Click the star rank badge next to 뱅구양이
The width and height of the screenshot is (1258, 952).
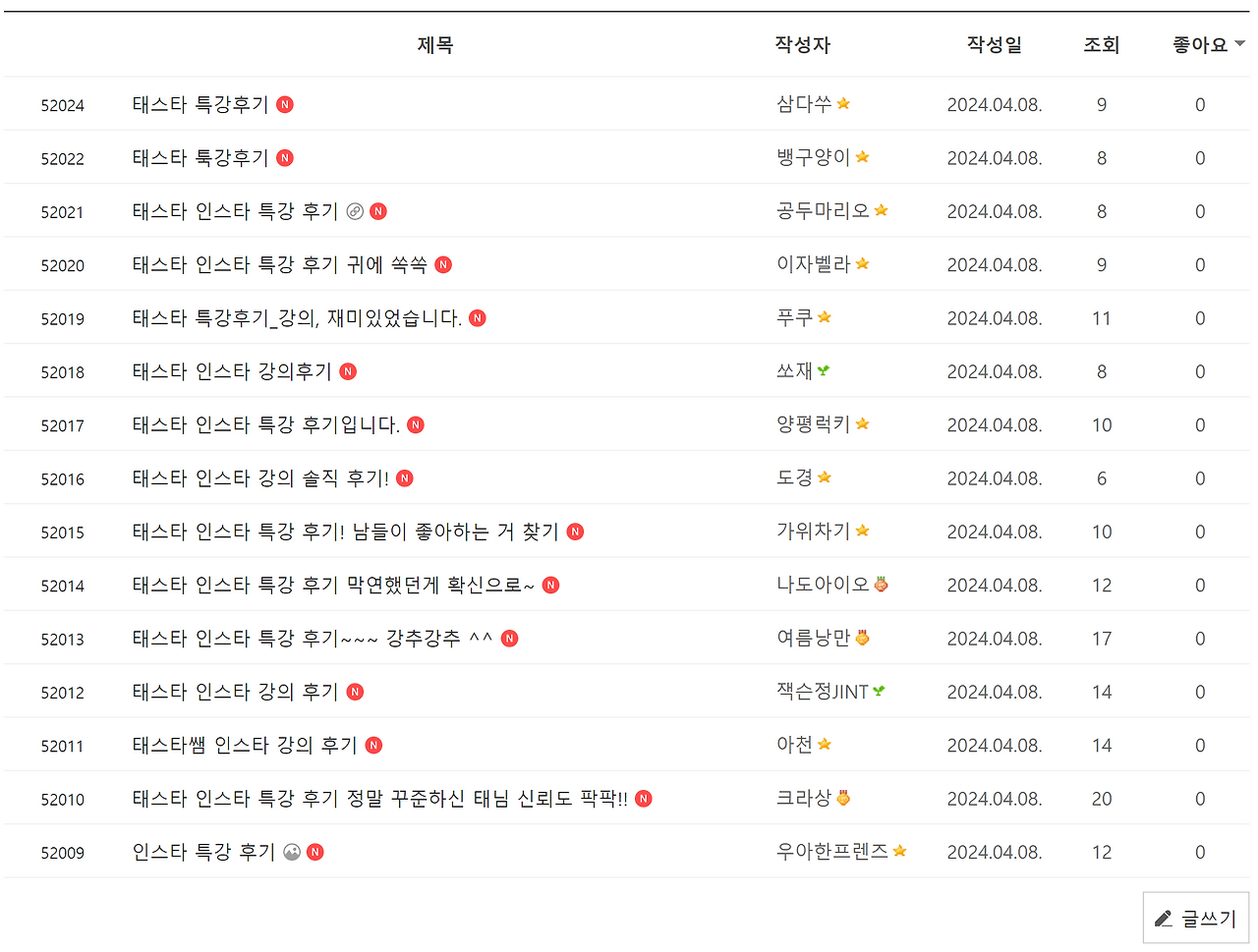pyautogui.click(x=863, y=155)
